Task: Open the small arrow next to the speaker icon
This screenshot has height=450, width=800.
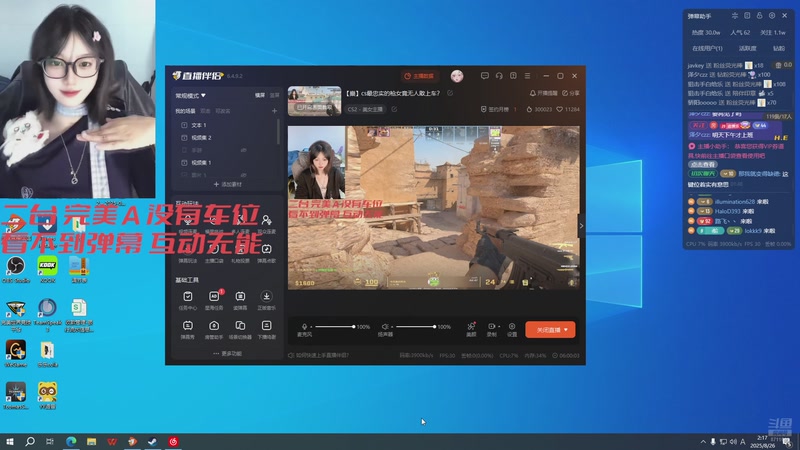Action: point(392,327)
